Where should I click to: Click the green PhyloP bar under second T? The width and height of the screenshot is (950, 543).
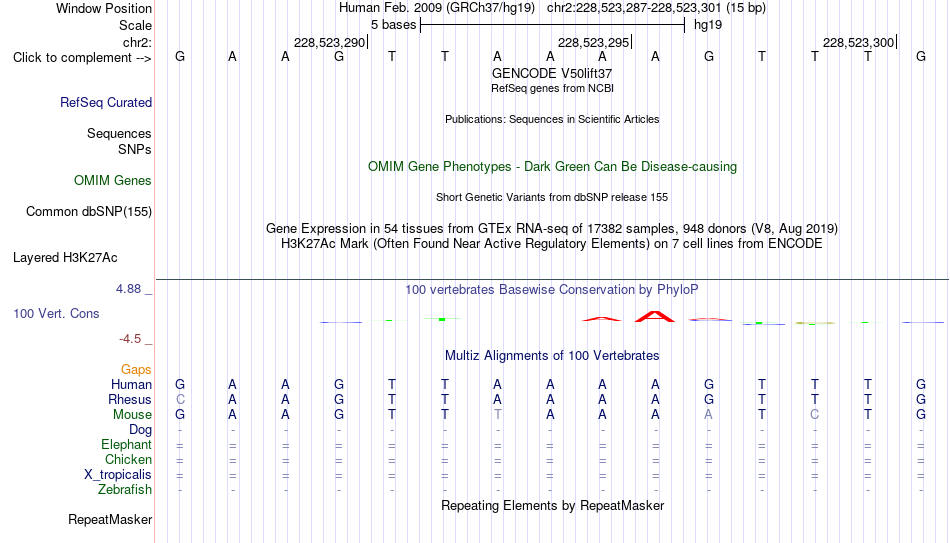point(442,319)
